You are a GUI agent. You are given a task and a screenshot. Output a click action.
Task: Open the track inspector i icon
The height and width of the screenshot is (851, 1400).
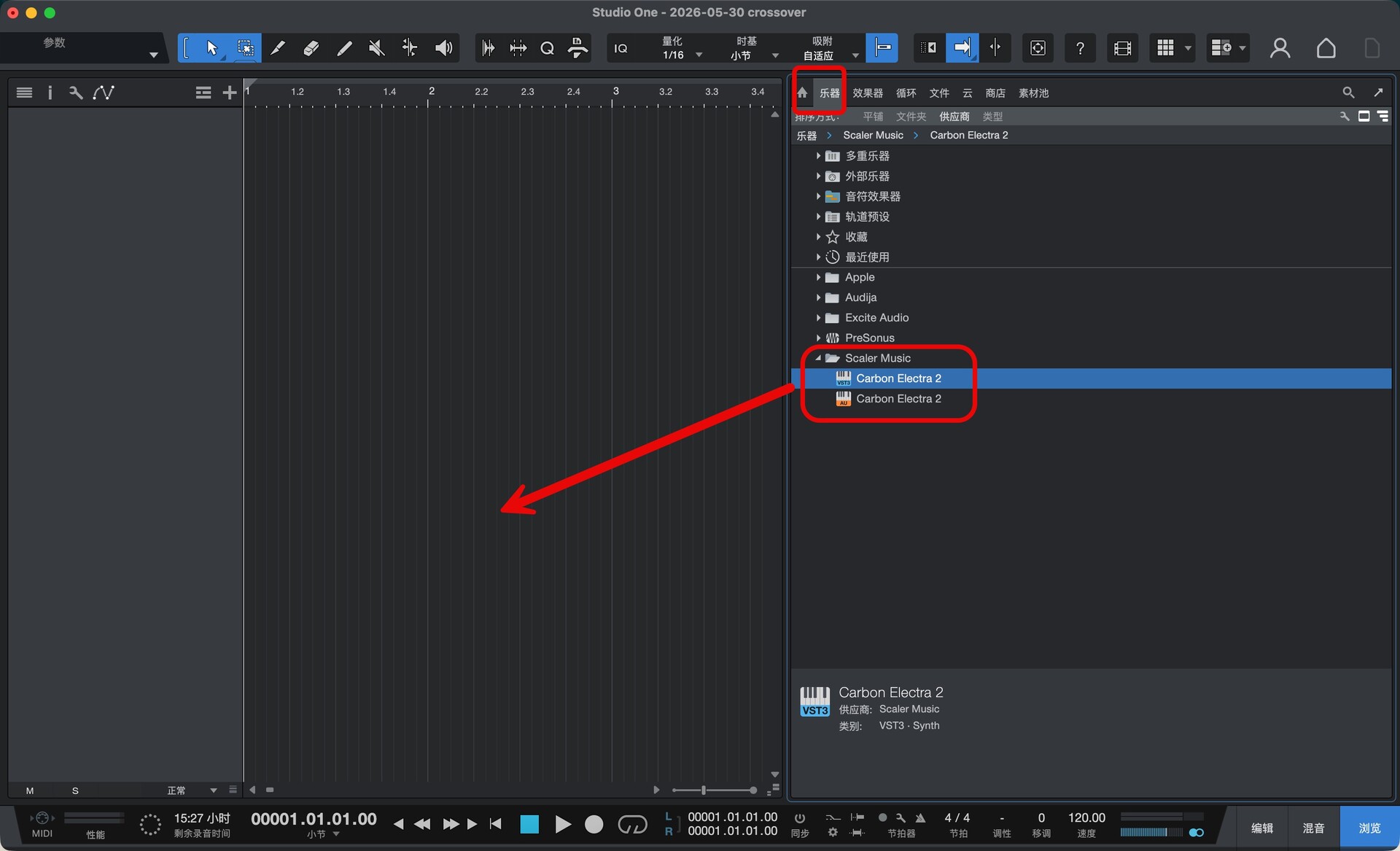coord(50,93)
